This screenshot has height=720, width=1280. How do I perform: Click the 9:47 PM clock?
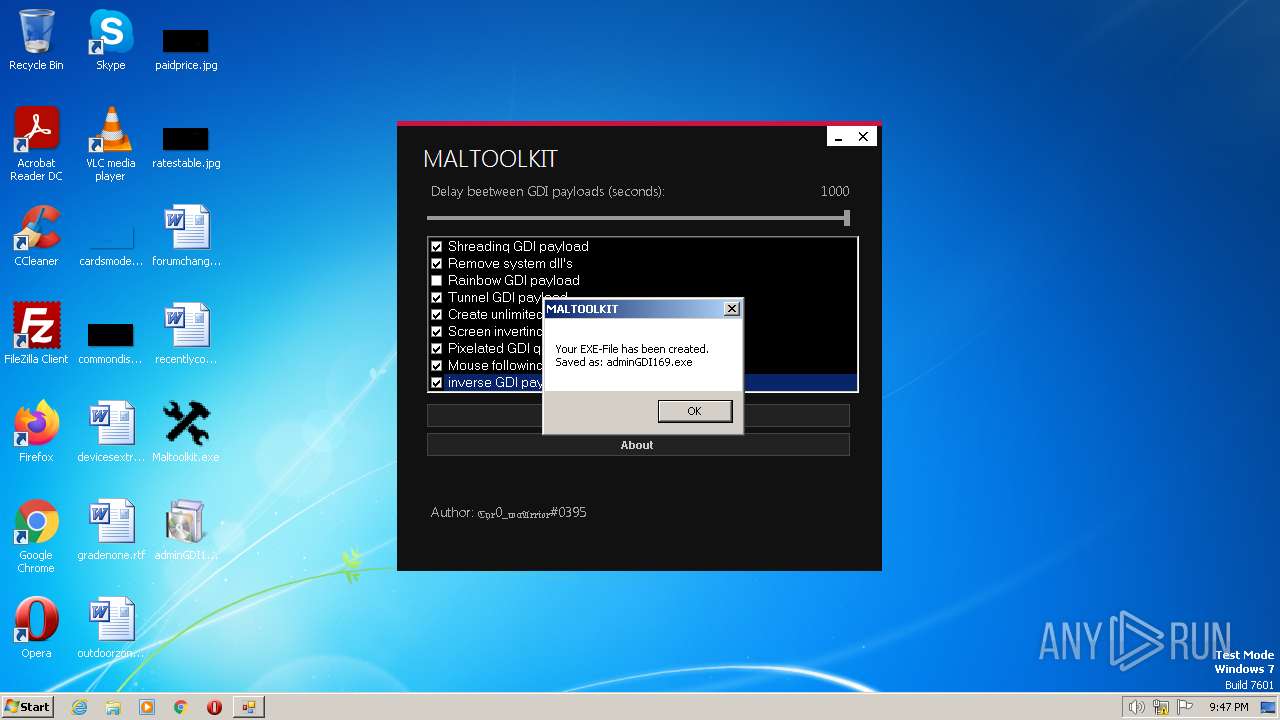coord(1228,707)
